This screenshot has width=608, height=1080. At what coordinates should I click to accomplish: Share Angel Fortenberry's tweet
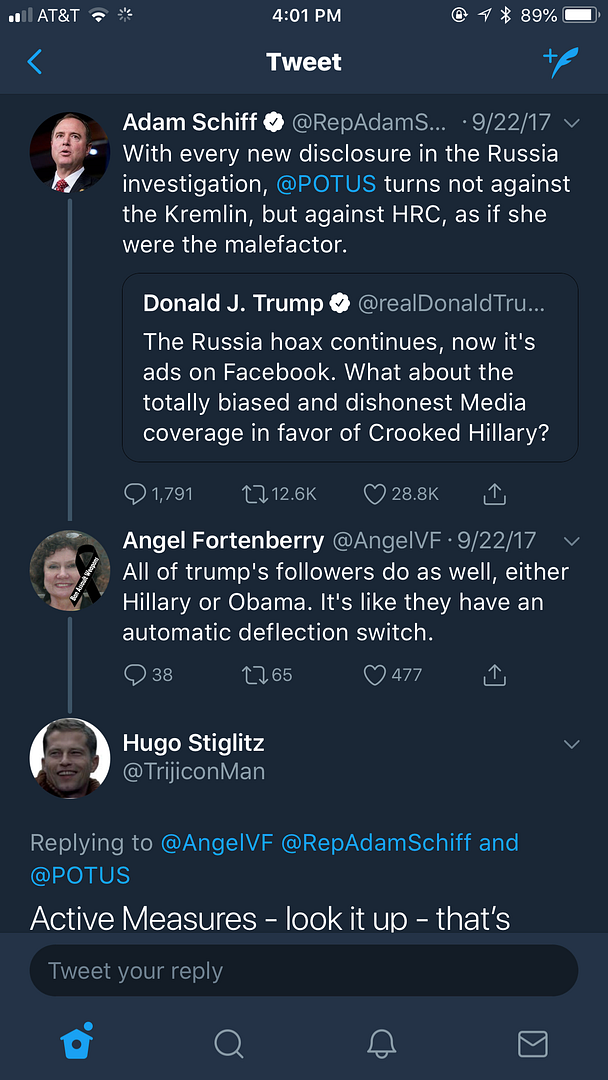click(x=494, y=675)
